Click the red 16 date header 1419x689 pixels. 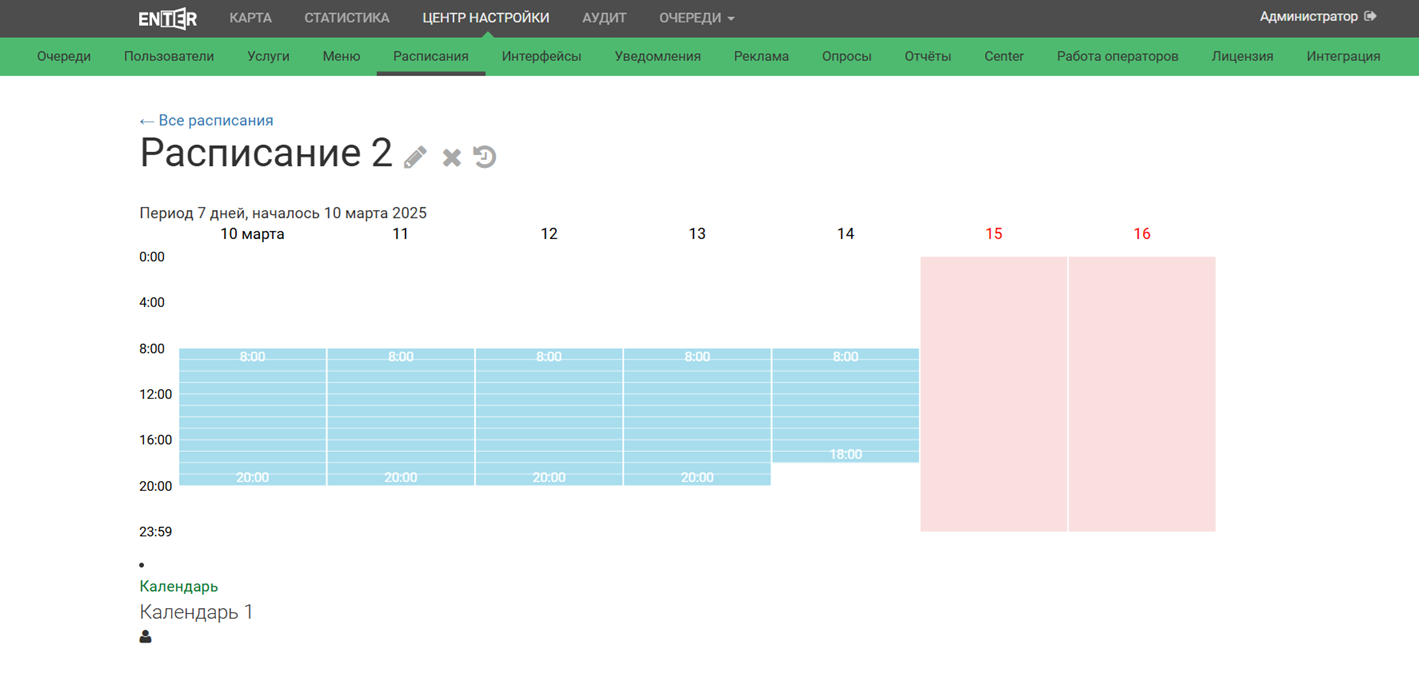point(1141,234)
